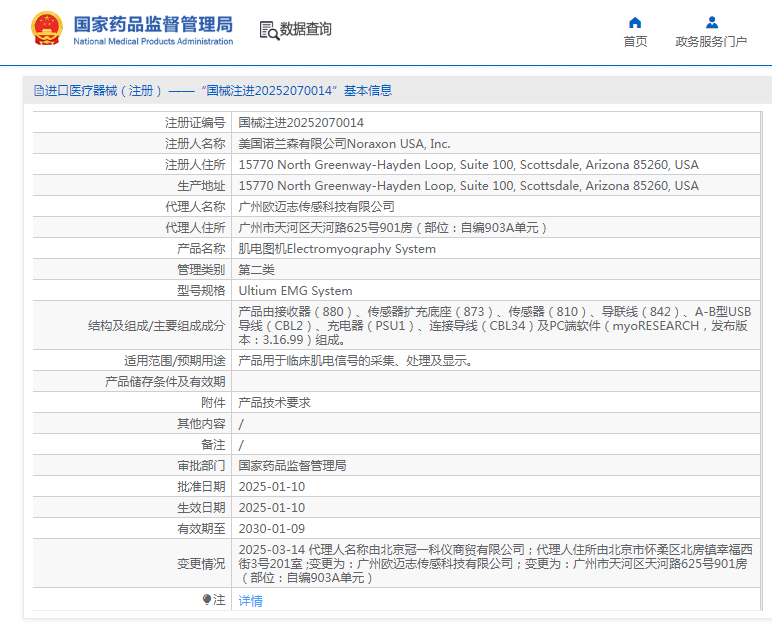Click the Ultium EMG System model value
This screenshot has width=772, height=628.
tap(295, 291)
